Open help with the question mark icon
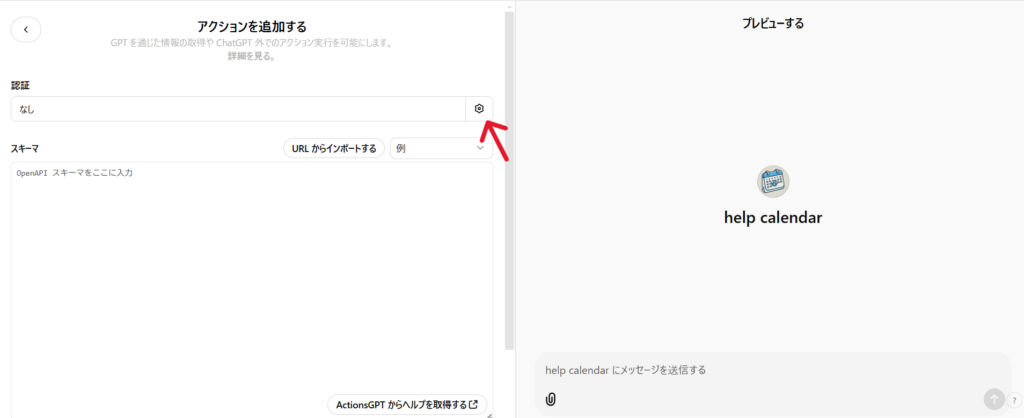1024x418 pixels. point(1013,400)
